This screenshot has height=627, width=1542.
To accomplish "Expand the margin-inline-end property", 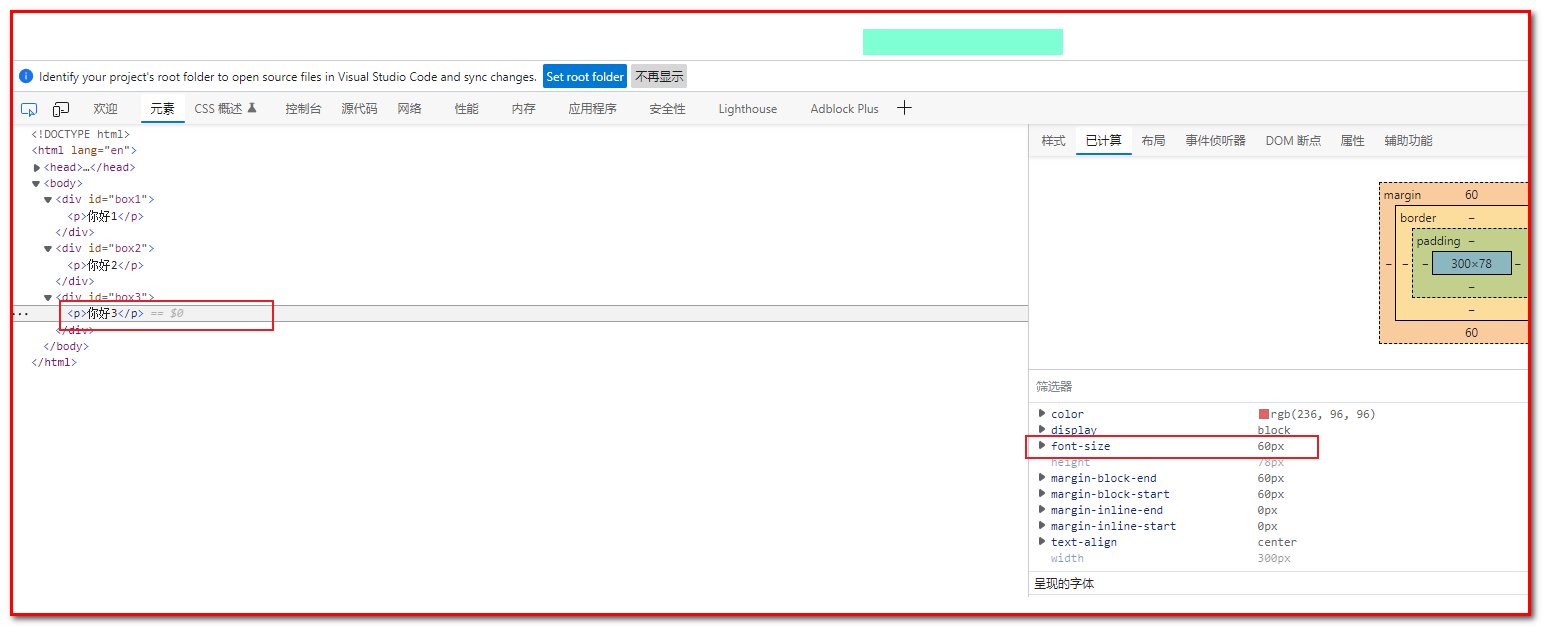I will pos(1042,509).
